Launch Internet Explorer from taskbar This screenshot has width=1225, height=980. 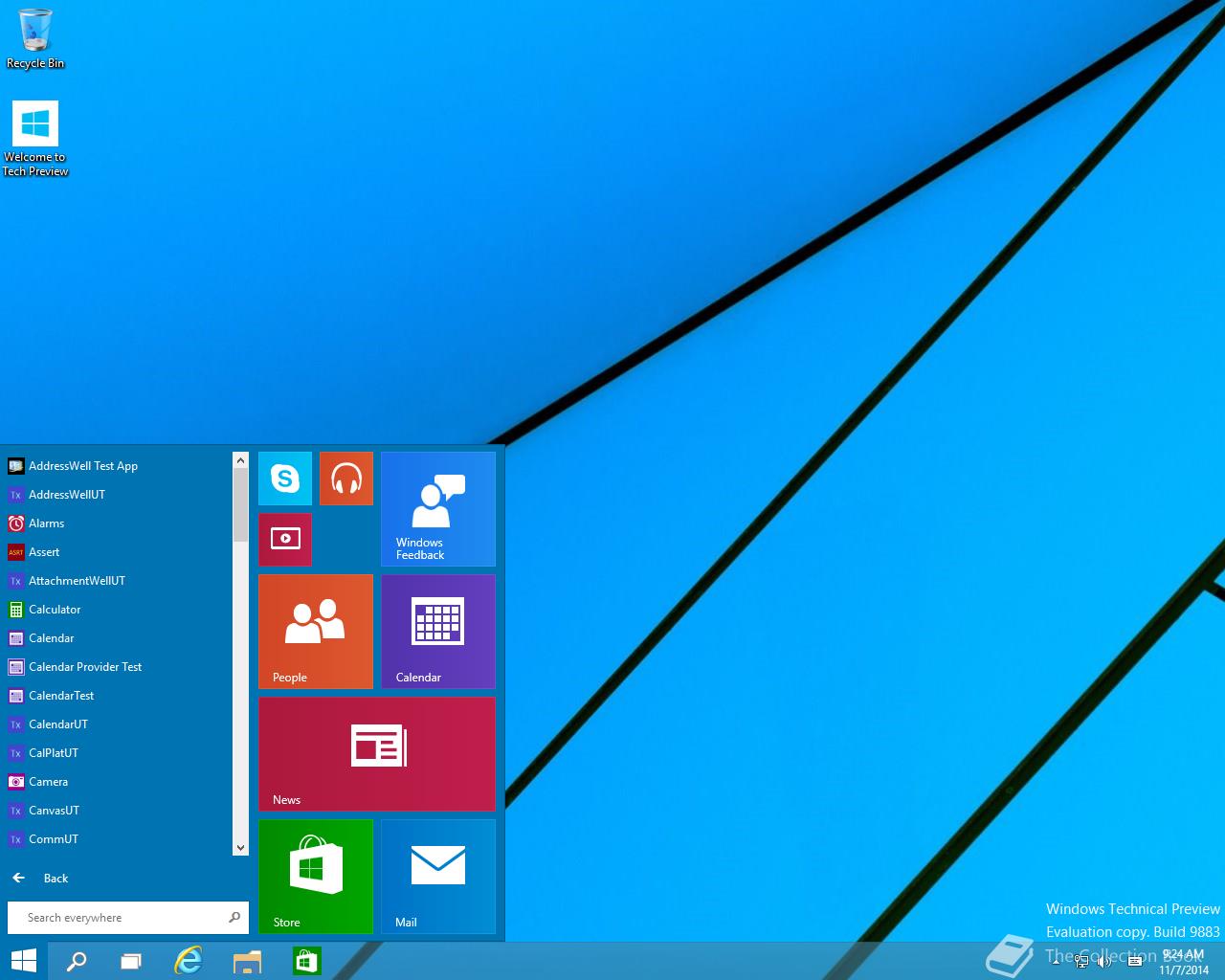coord(189,961)
